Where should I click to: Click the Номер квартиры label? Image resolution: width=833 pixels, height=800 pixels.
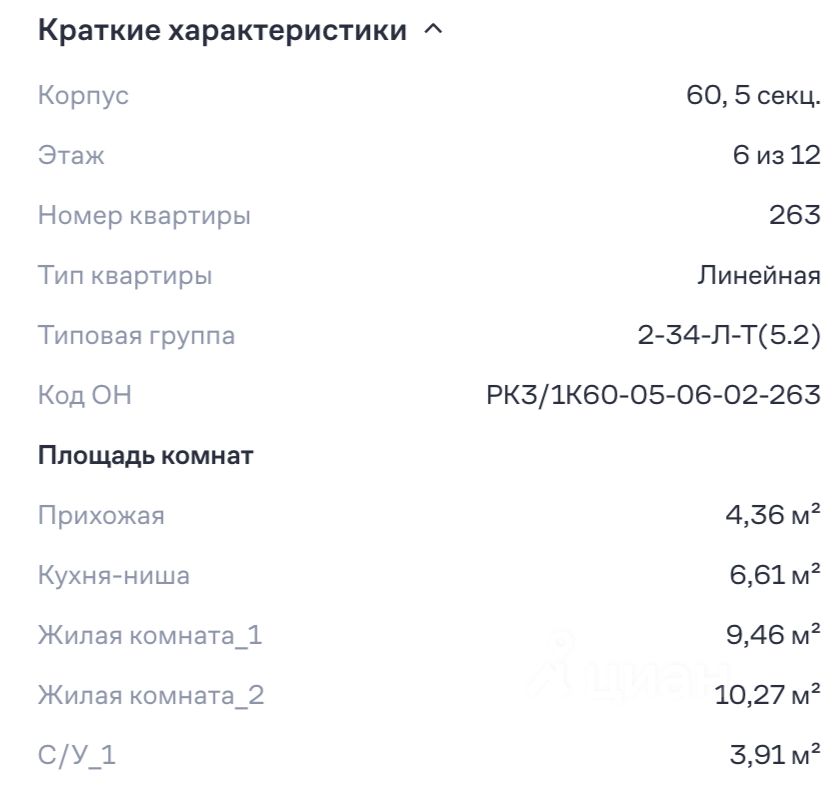pyautogui.click(x=144, y=215)
